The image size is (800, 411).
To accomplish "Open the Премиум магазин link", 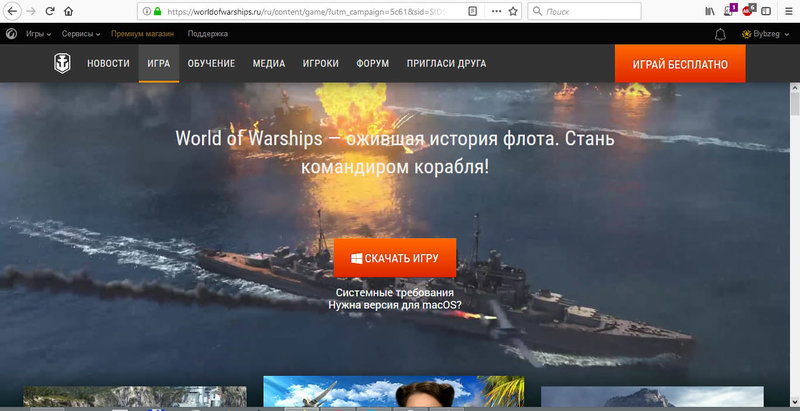I will (x=142, y=34).
